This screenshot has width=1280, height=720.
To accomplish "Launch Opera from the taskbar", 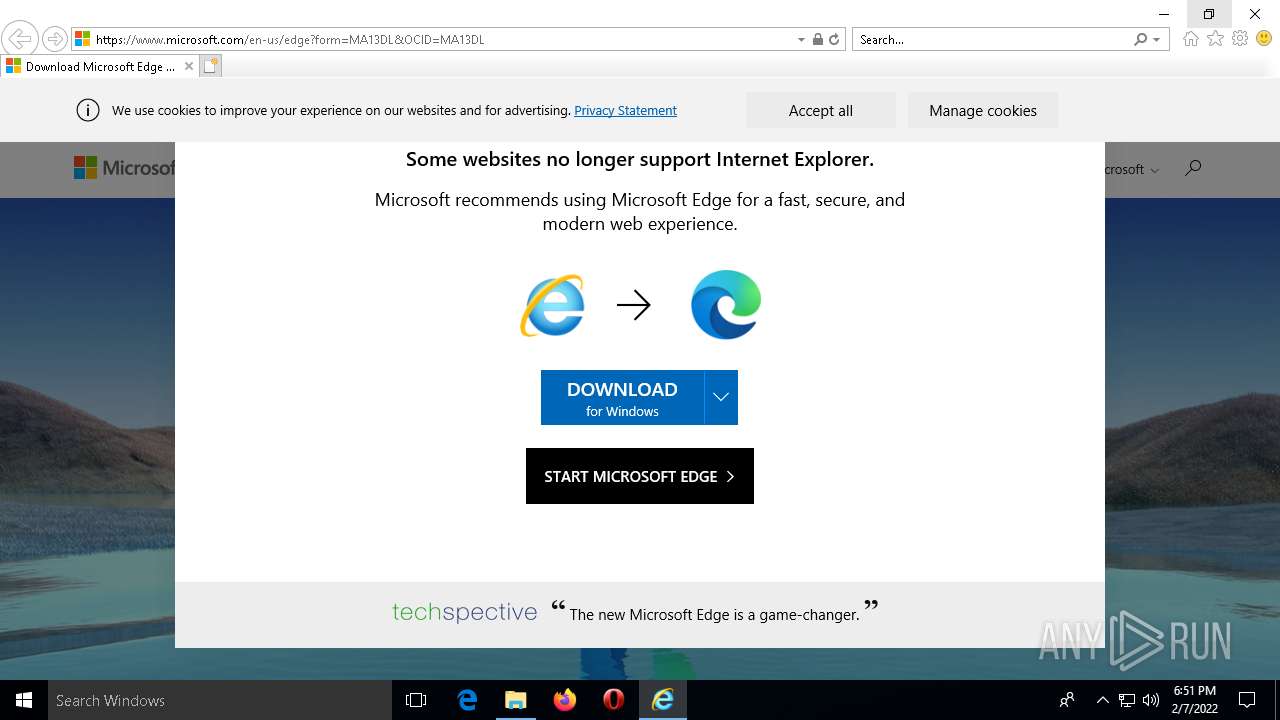I will tap(614, 700).
